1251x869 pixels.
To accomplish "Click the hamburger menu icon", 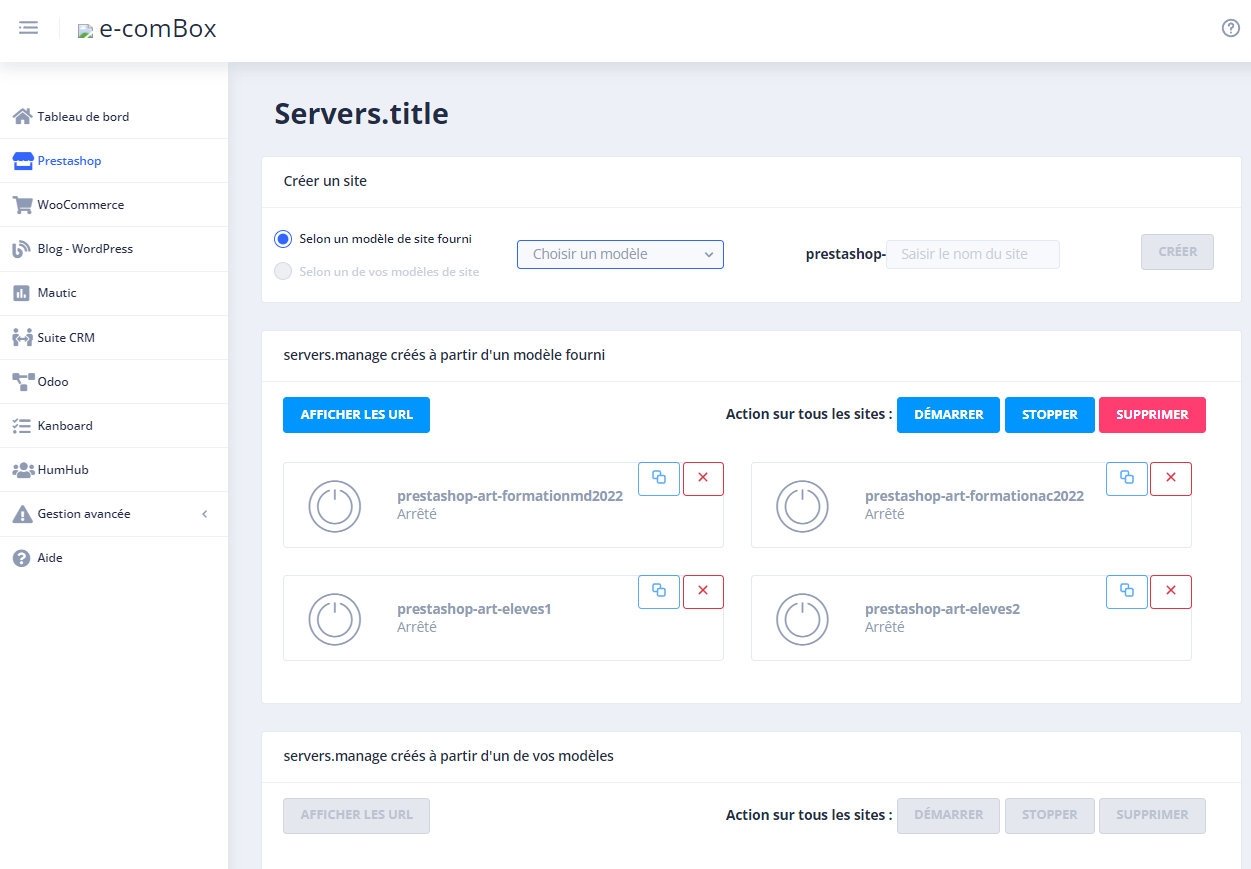I will [29, 28].
